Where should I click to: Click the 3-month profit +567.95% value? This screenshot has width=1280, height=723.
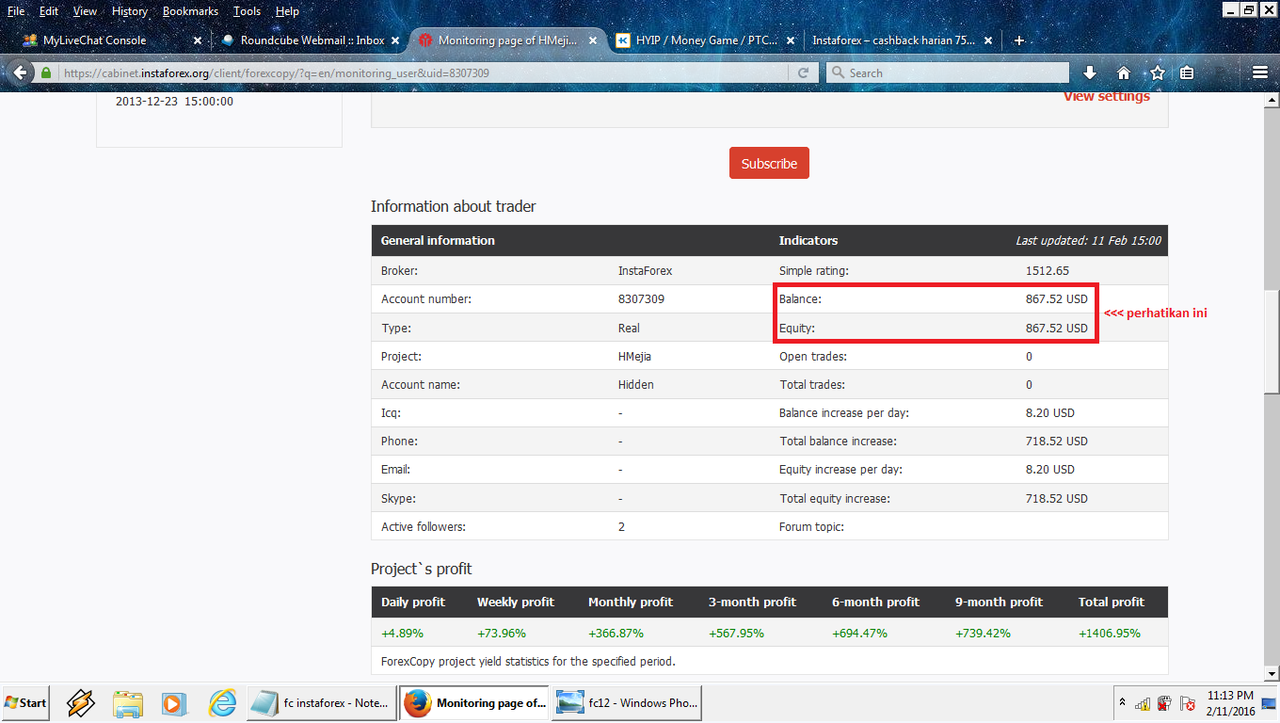pos(737,633)
